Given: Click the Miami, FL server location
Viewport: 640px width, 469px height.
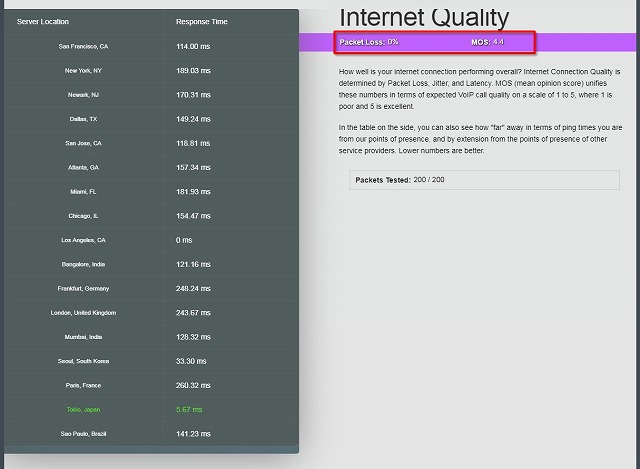Looking at the screenshot, I should click(x=84, y=192).
